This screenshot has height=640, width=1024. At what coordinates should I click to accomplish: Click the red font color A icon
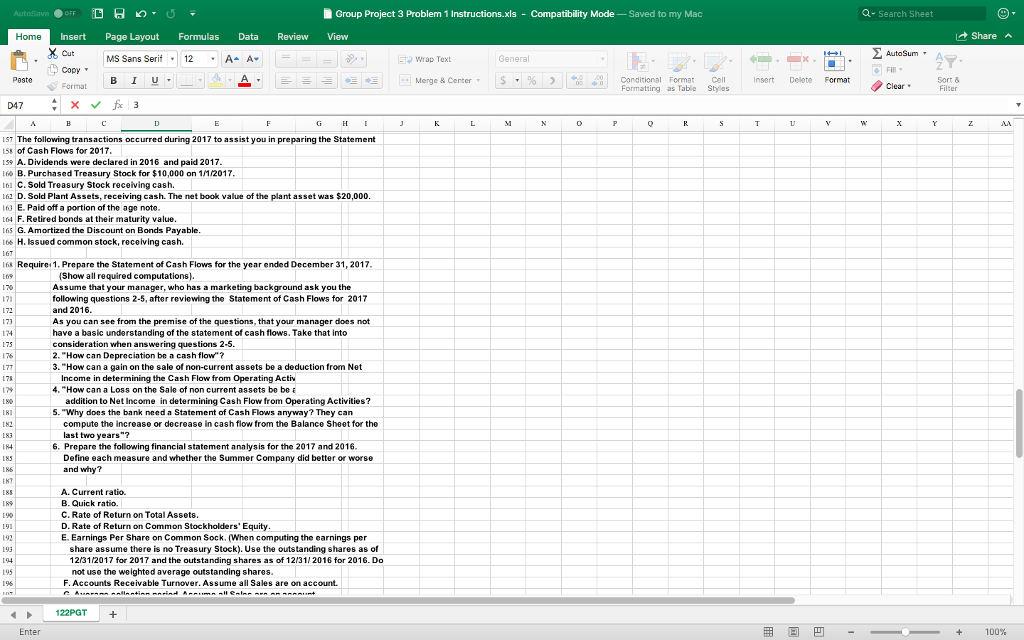point(245,80)
